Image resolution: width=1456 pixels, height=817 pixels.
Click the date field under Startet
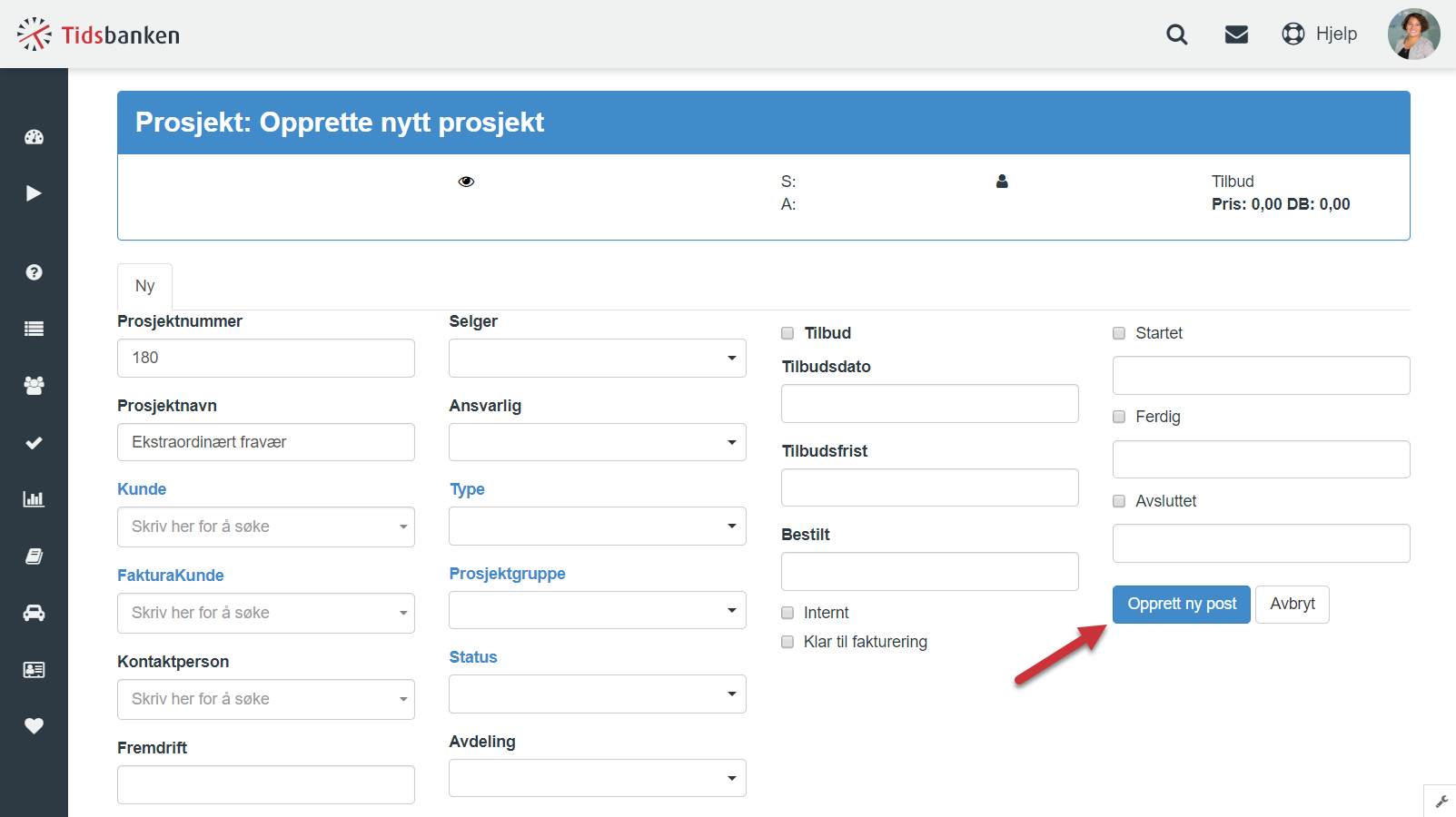[1262, 375]
